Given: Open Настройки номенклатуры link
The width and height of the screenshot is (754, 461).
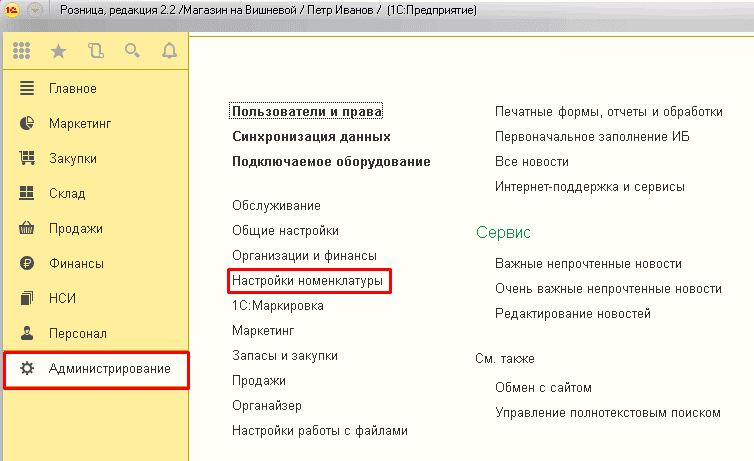Looking at the screenshot, I should point(307,282).
